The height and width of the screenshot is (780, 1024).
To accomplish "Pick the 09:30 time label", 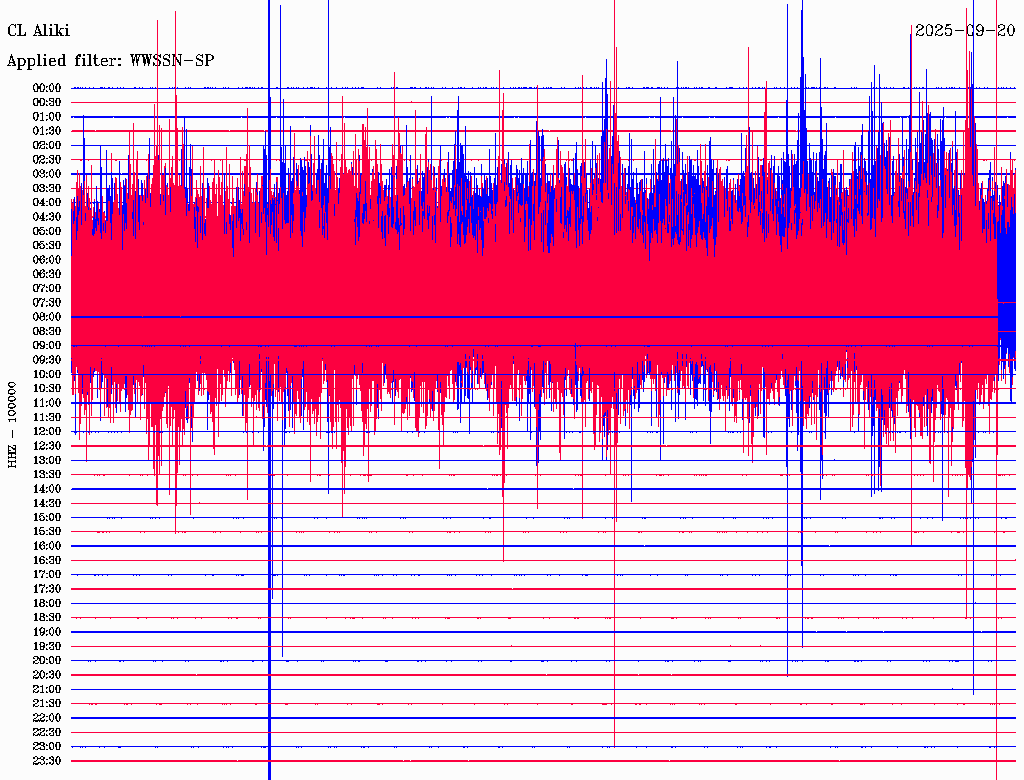I will tap(47, 360).
